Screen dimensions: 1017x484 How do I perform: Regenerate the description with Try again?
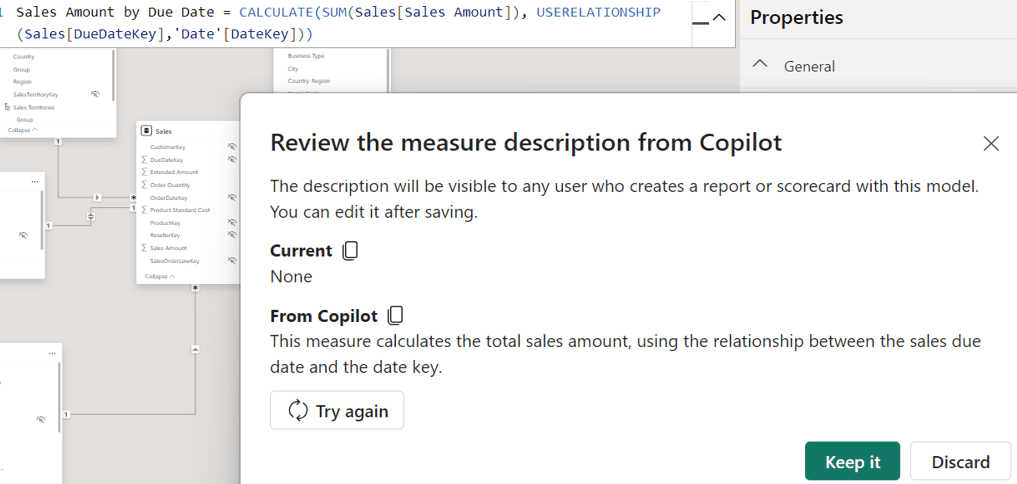click(337, 410)
